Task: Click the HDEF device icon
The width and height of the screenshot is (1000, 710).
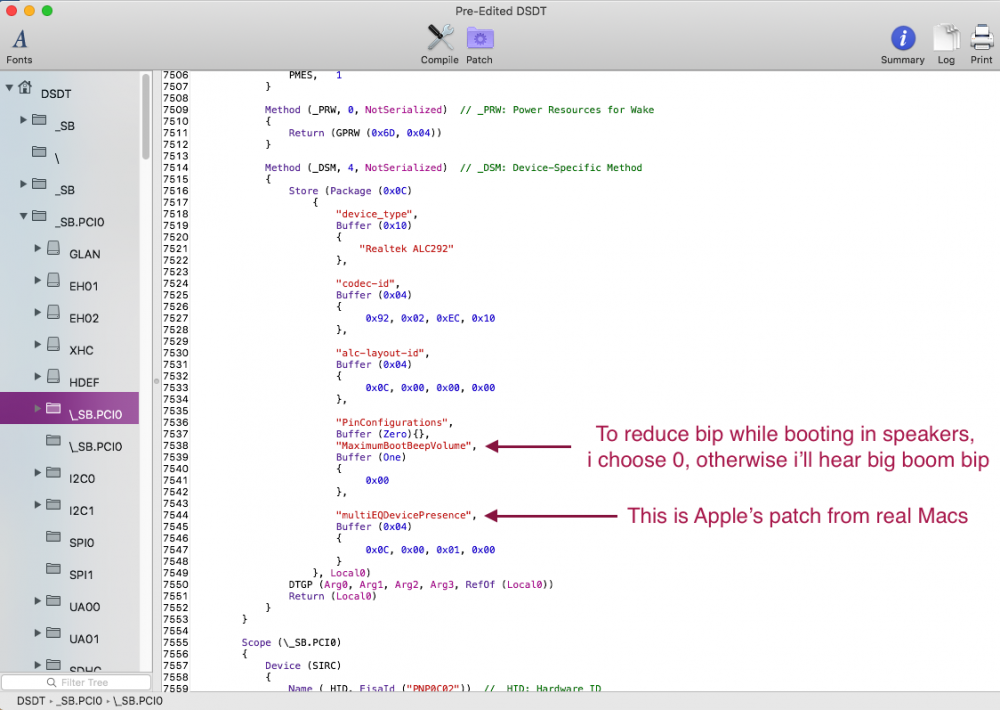Action: (54, 376)
